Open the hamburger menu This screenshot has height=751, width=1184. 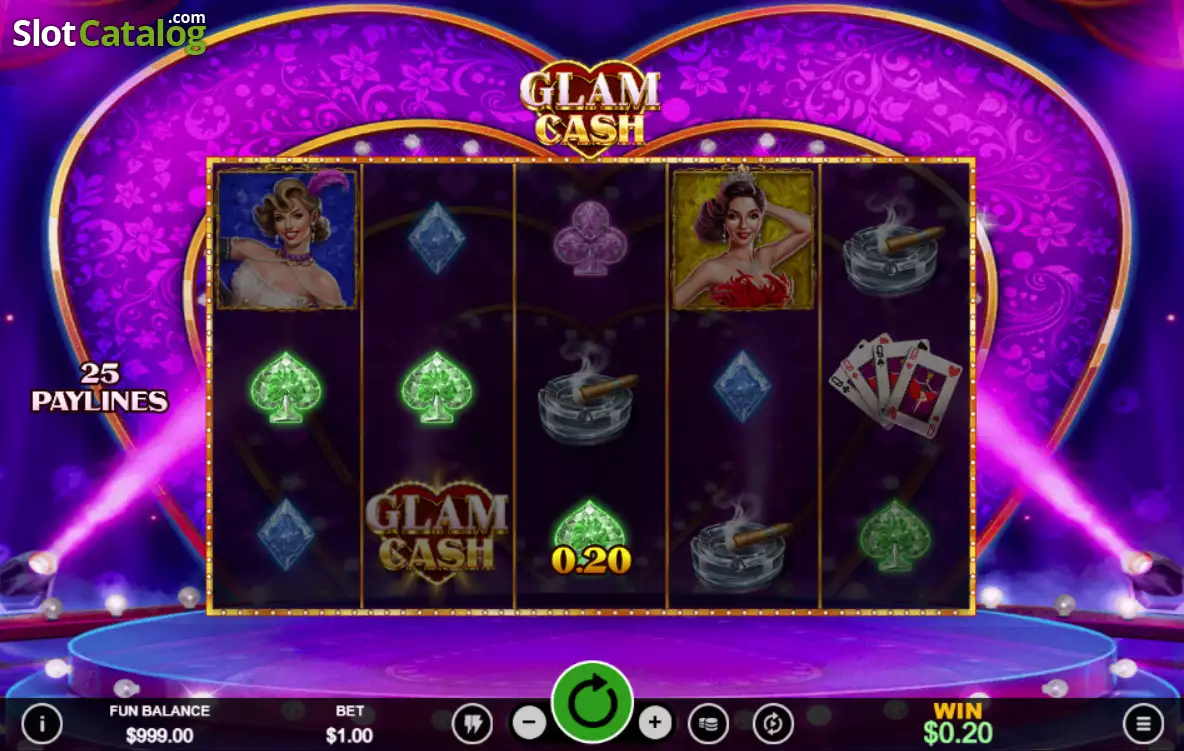[1143, 724]
